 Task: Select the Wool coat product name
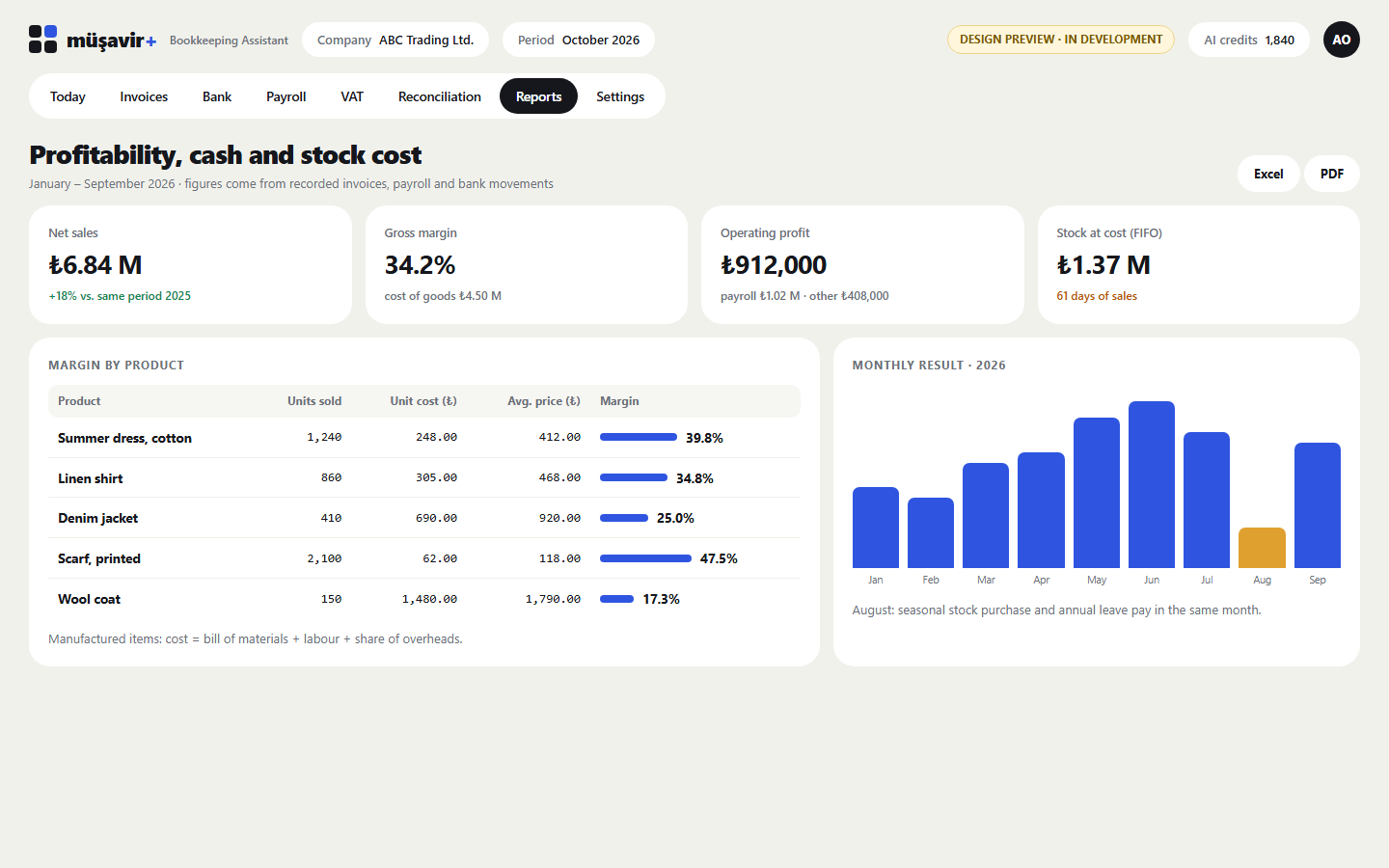click(89, 599)
